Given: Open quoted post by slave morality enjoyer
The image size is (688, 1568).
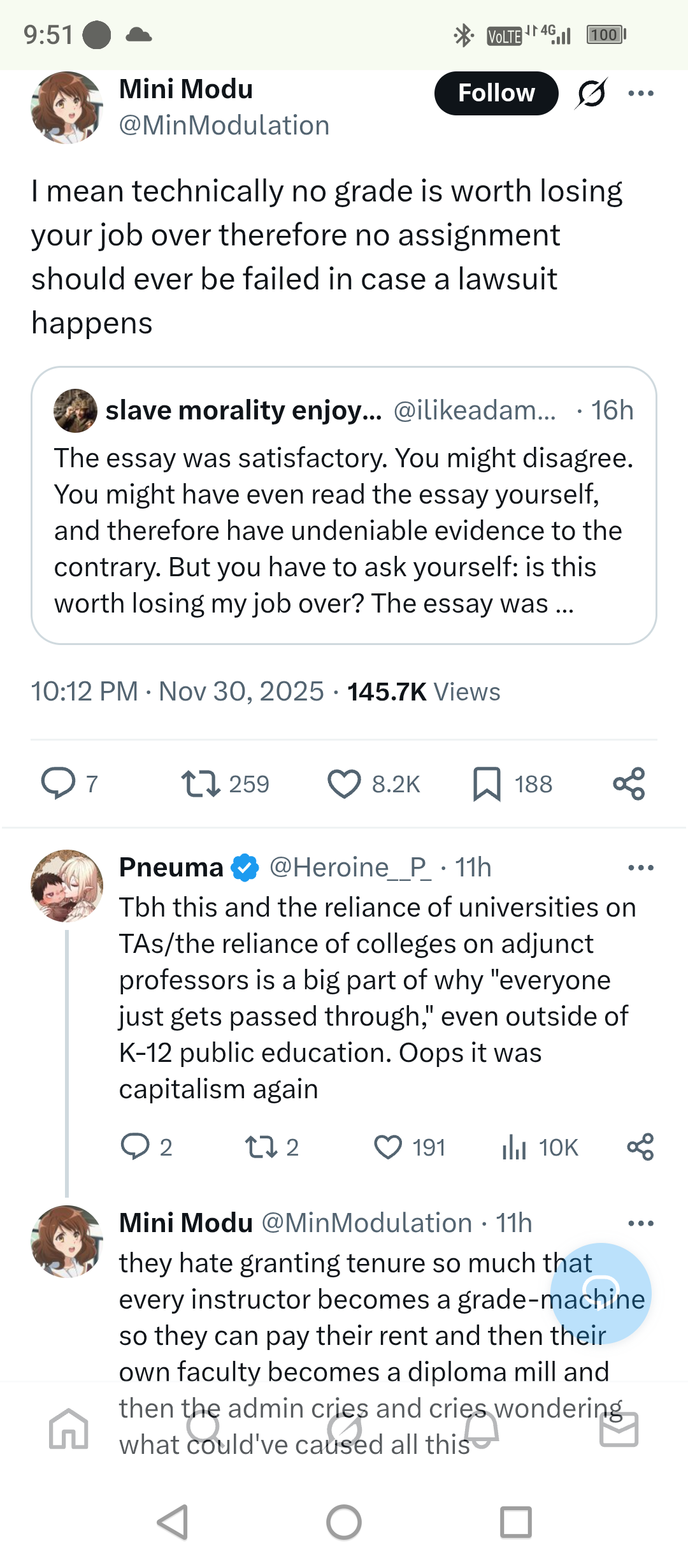Looking at the screenshot, I should click(x=344, y=505).
